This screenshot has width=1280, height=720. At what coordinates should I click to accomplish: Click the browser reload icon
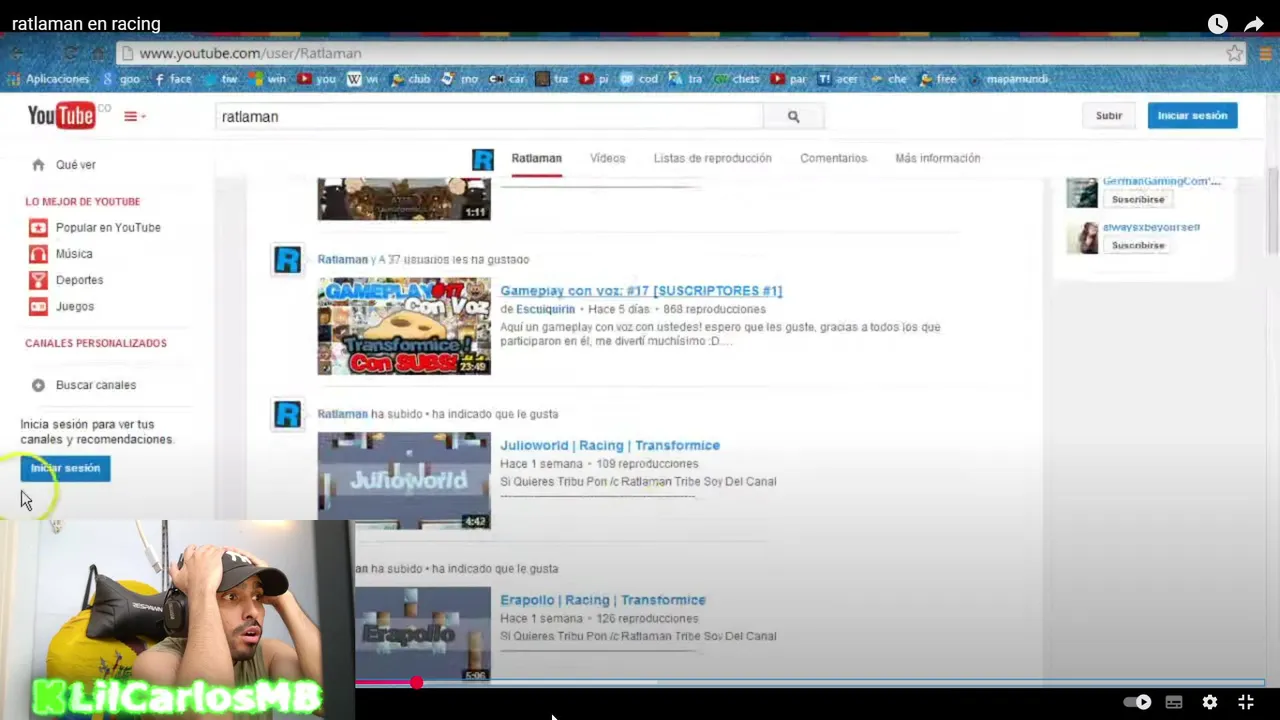70,53
